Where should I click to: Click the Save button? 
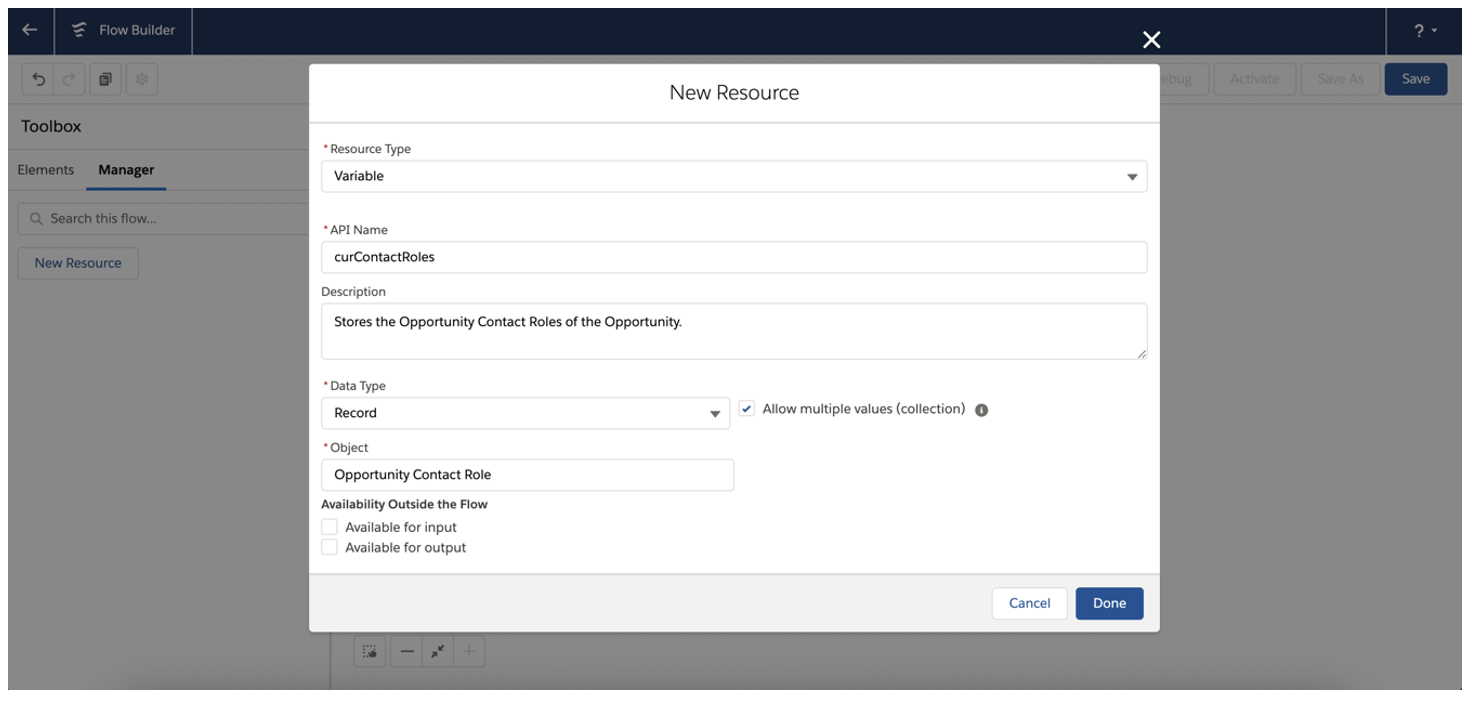(1415, 79)
